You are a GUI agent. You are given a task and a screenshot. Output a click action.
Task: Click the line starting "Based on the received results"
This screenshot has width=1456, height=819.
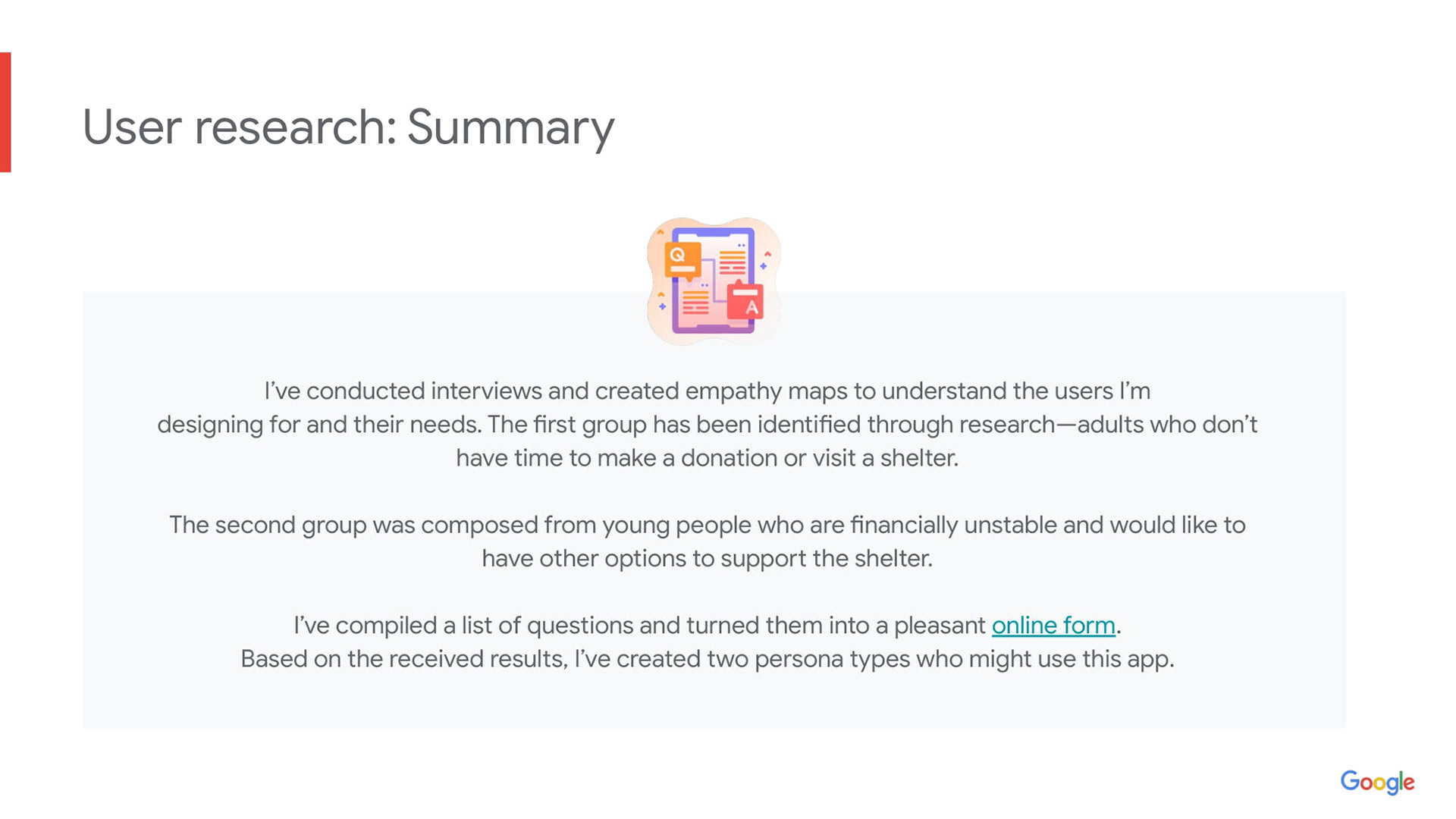click(707, 659)
